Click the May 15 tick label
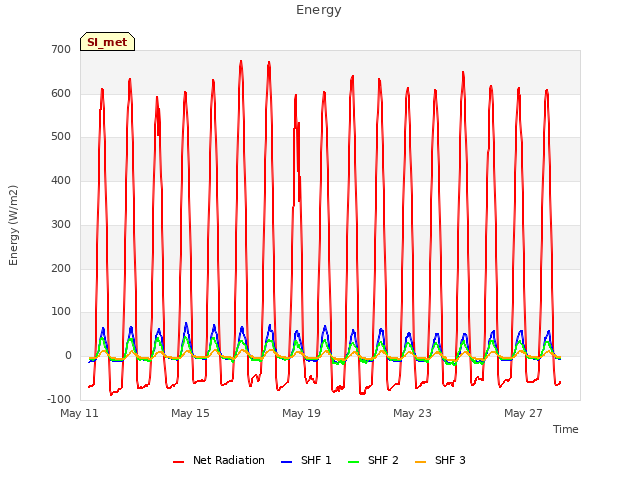The width and height of the screenshot is (640, 480). point(190,413)
